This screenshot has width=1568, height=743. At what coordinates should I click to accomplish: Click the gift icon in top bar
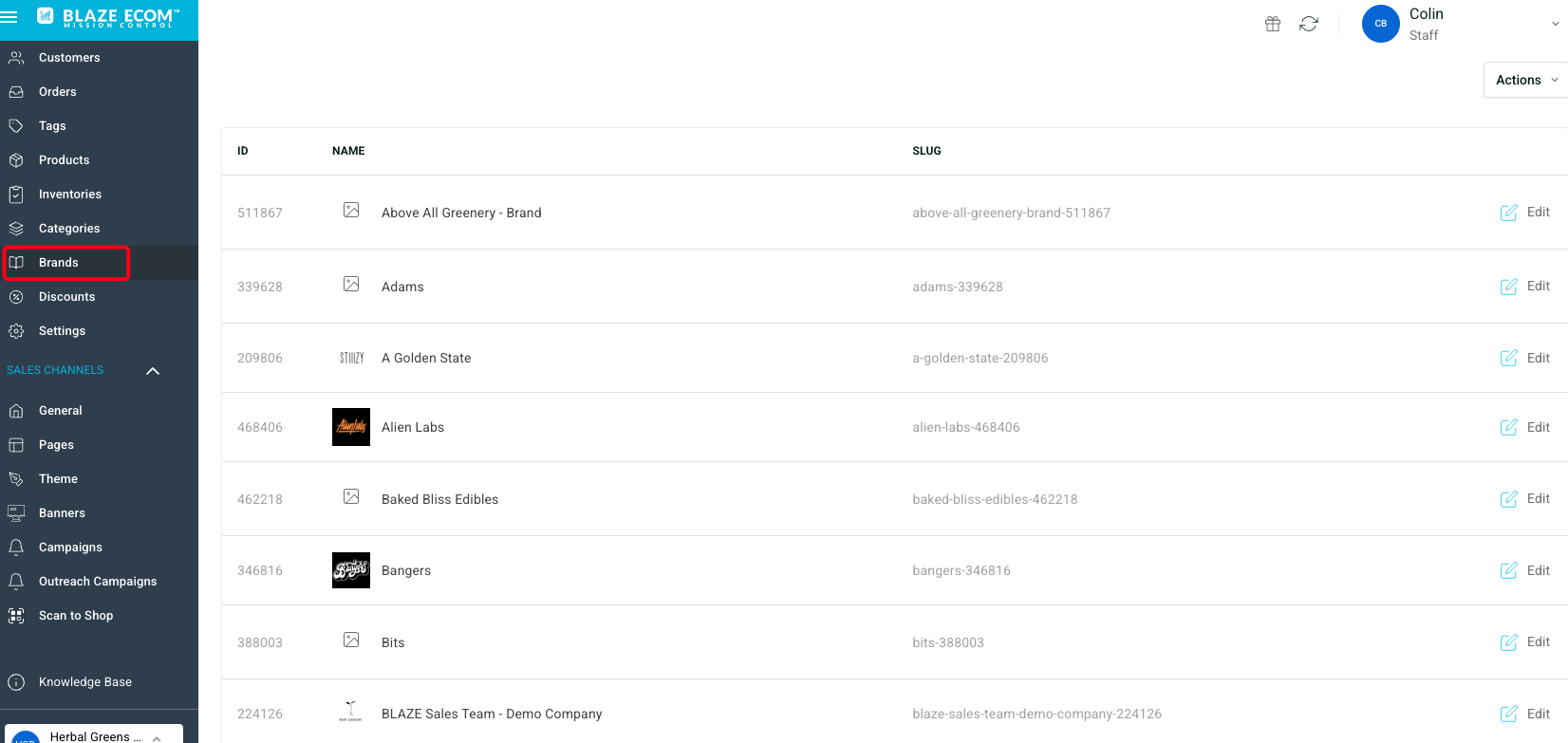(x=1273, y=24)
